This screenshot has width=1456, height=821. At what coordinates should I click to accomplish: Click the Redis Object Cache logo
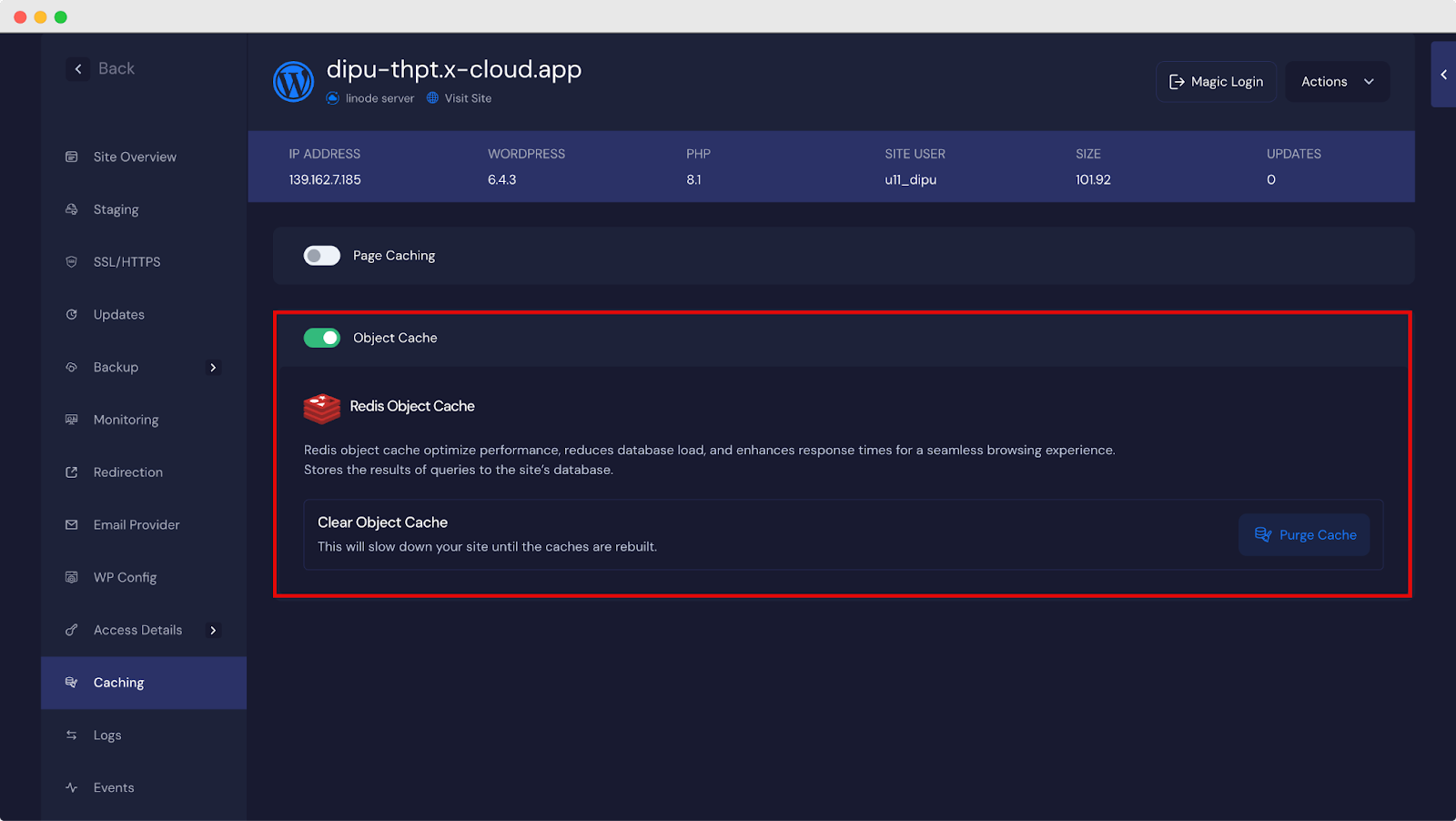point(321,408)
